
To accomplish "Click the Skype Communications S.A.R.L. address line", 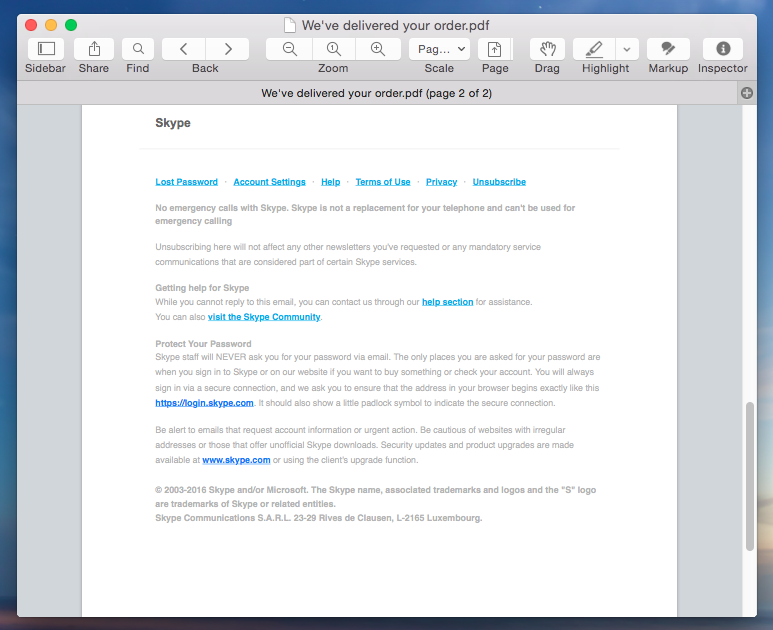I will click(318, 518).
